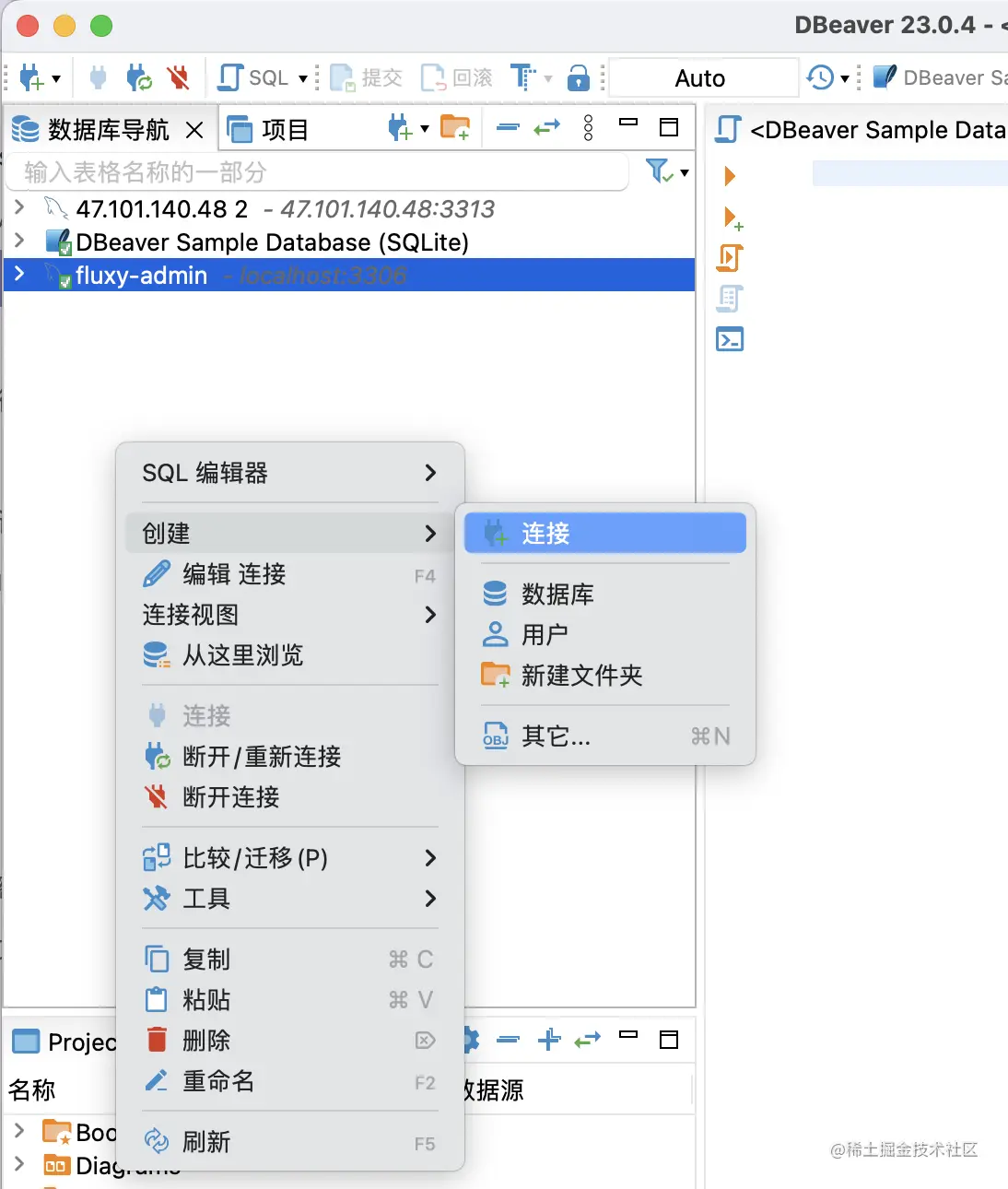Switch to 项目 tab
The image size is (1008, 1189).
(x=268, y=130)
